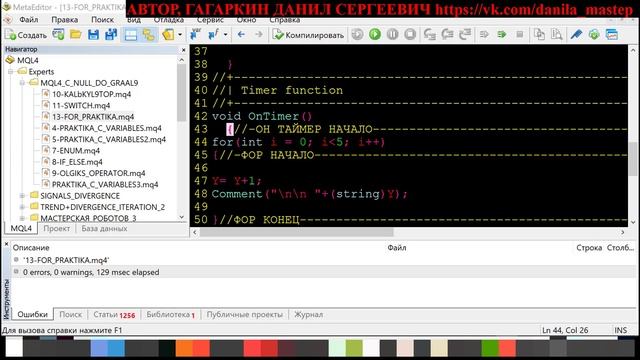Click the step out debug icon
Screen dimensions: 640x360
(x=465, y=35)
